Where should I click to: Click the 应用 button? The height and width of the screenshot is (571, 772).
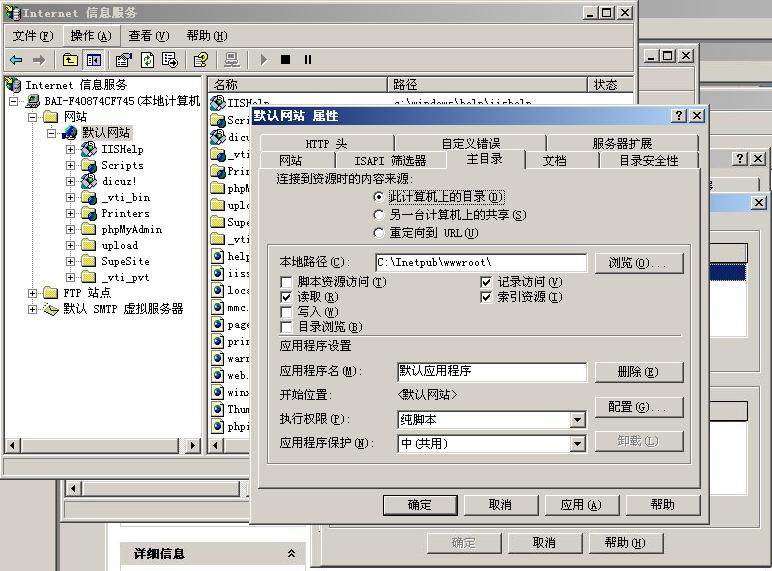[581, 505]
